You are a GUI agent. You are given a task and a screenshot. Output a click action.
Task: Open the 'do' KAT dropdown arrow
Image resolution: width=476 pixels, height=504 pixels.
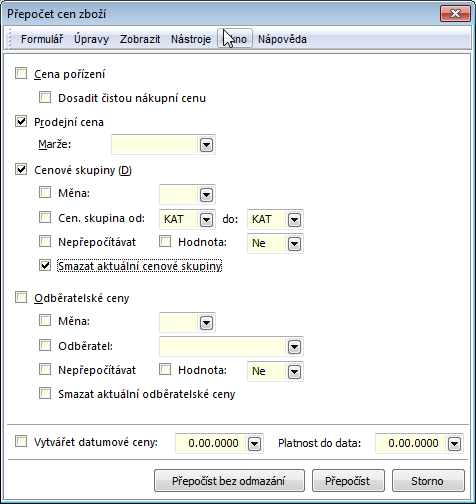[294, 220]
